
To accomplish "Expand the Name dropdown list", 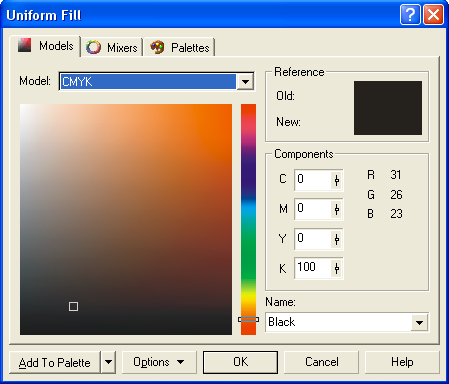I will point(419,322).
